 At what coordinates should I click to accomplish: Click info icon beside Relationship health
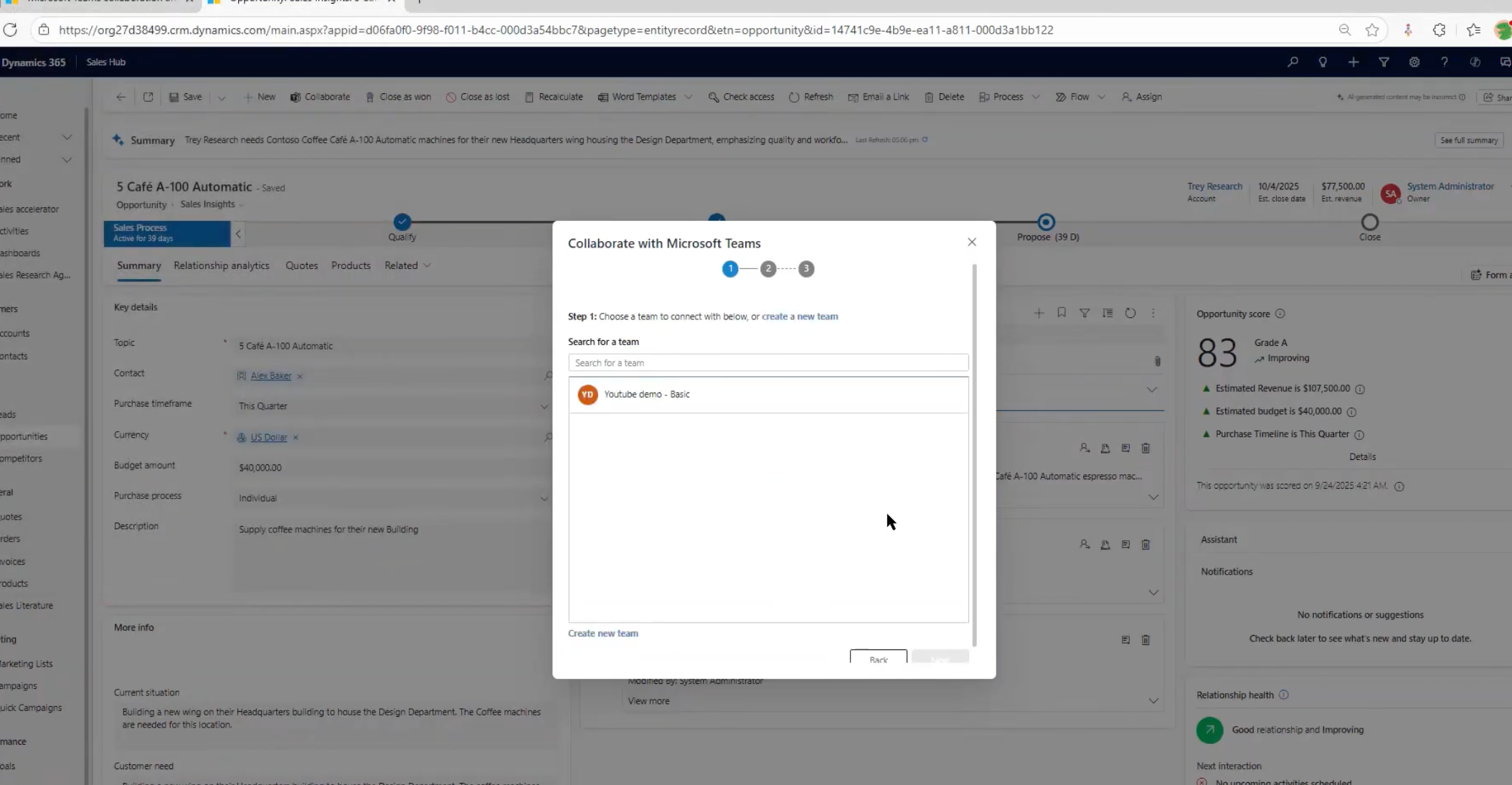[x=1284, y=695]
